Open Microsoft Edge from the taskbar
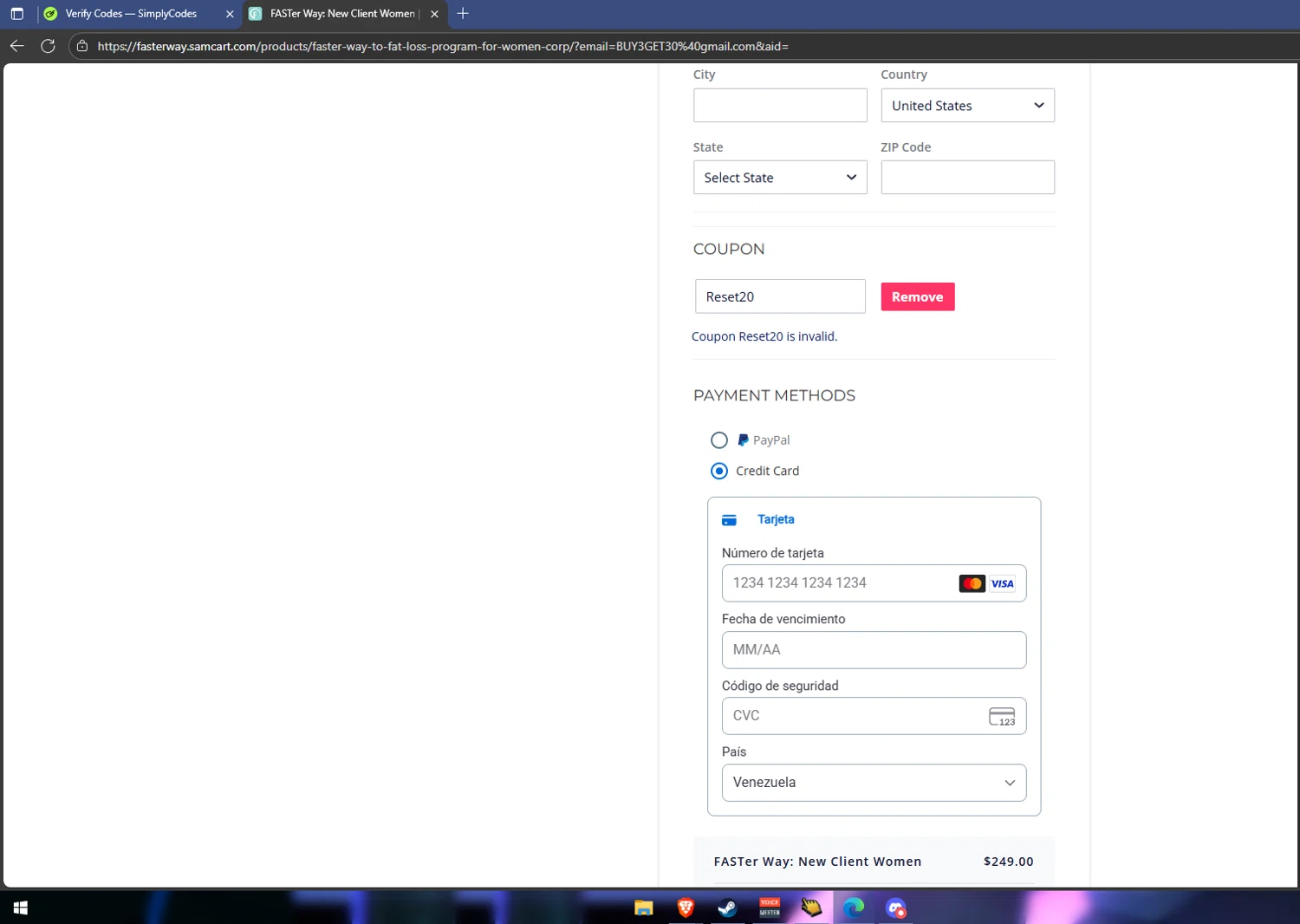The height and width of the screenshot is (924, 1300). (854, 908)
